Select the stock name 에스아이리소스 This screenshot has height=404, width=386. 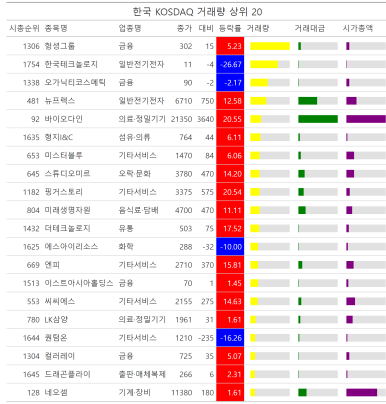click(x=71, y=247)
